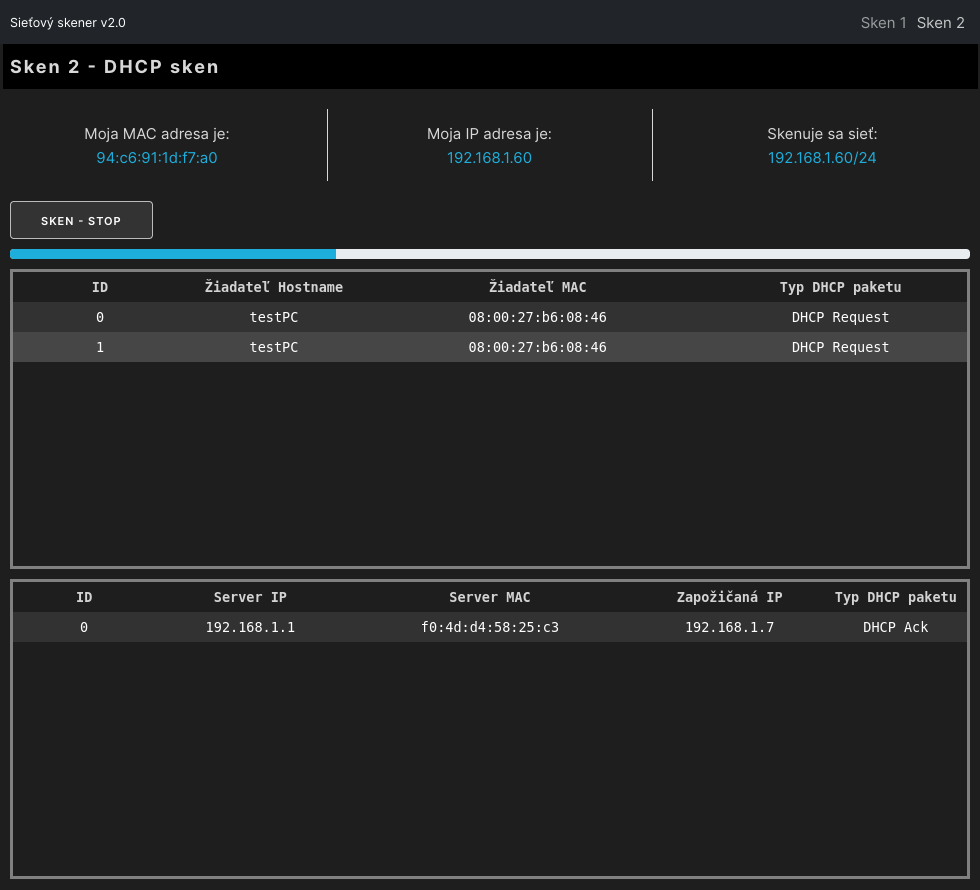This screenshot has height=890, width=980.
Task: Click the blue scan progress bar
Action: tap(173, 254)
